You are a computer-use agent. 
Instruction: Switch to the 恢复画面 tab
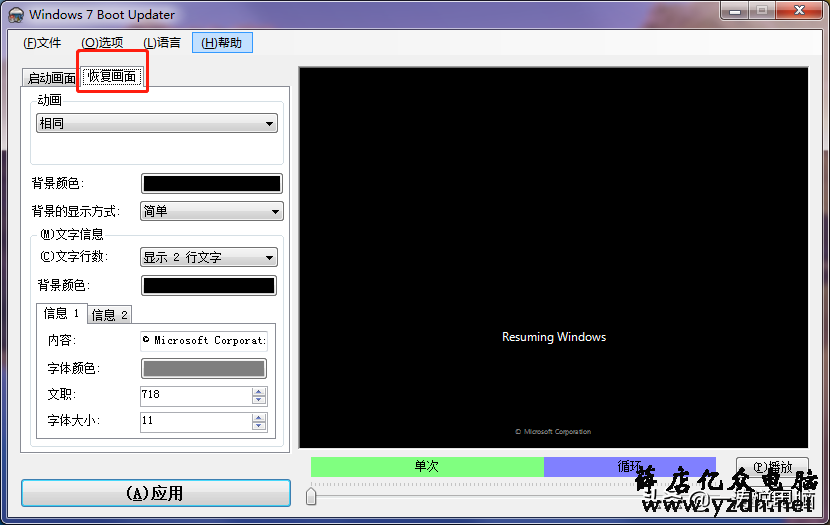[x=112, y=76]
